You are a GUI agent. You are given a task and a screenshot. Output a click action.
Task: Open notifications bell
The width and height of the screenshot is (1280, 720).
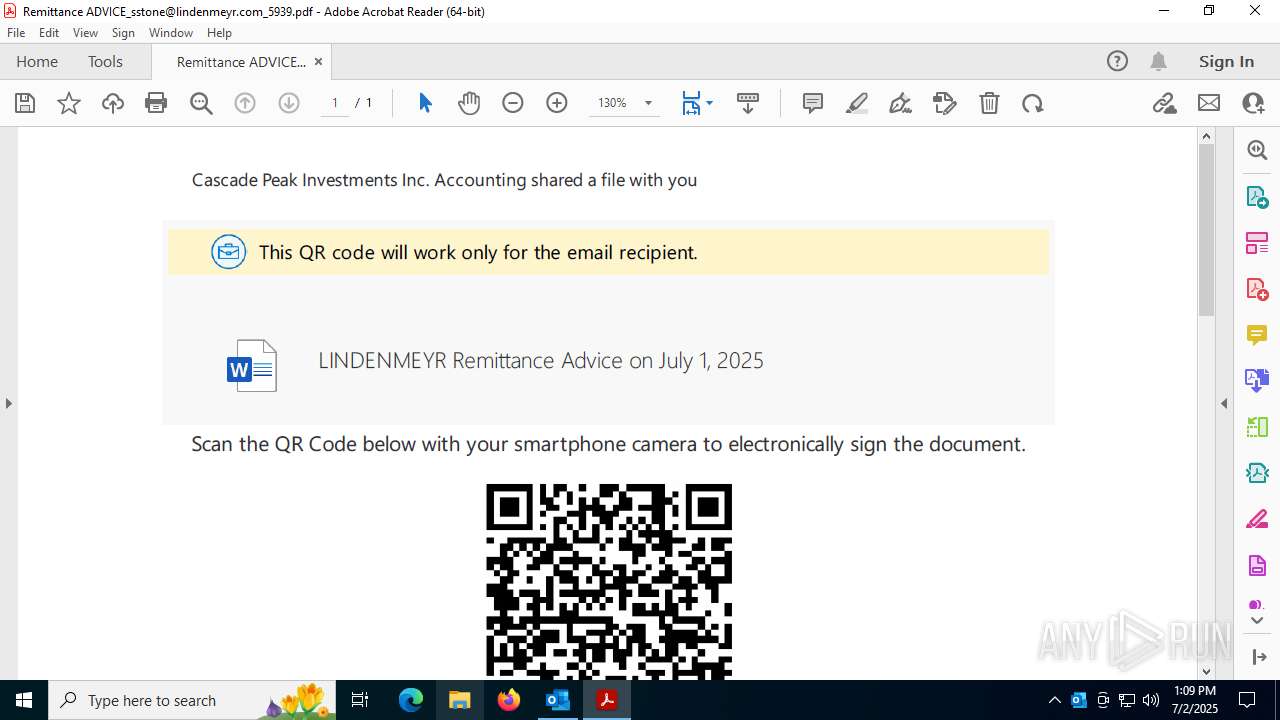[1158, 61]
